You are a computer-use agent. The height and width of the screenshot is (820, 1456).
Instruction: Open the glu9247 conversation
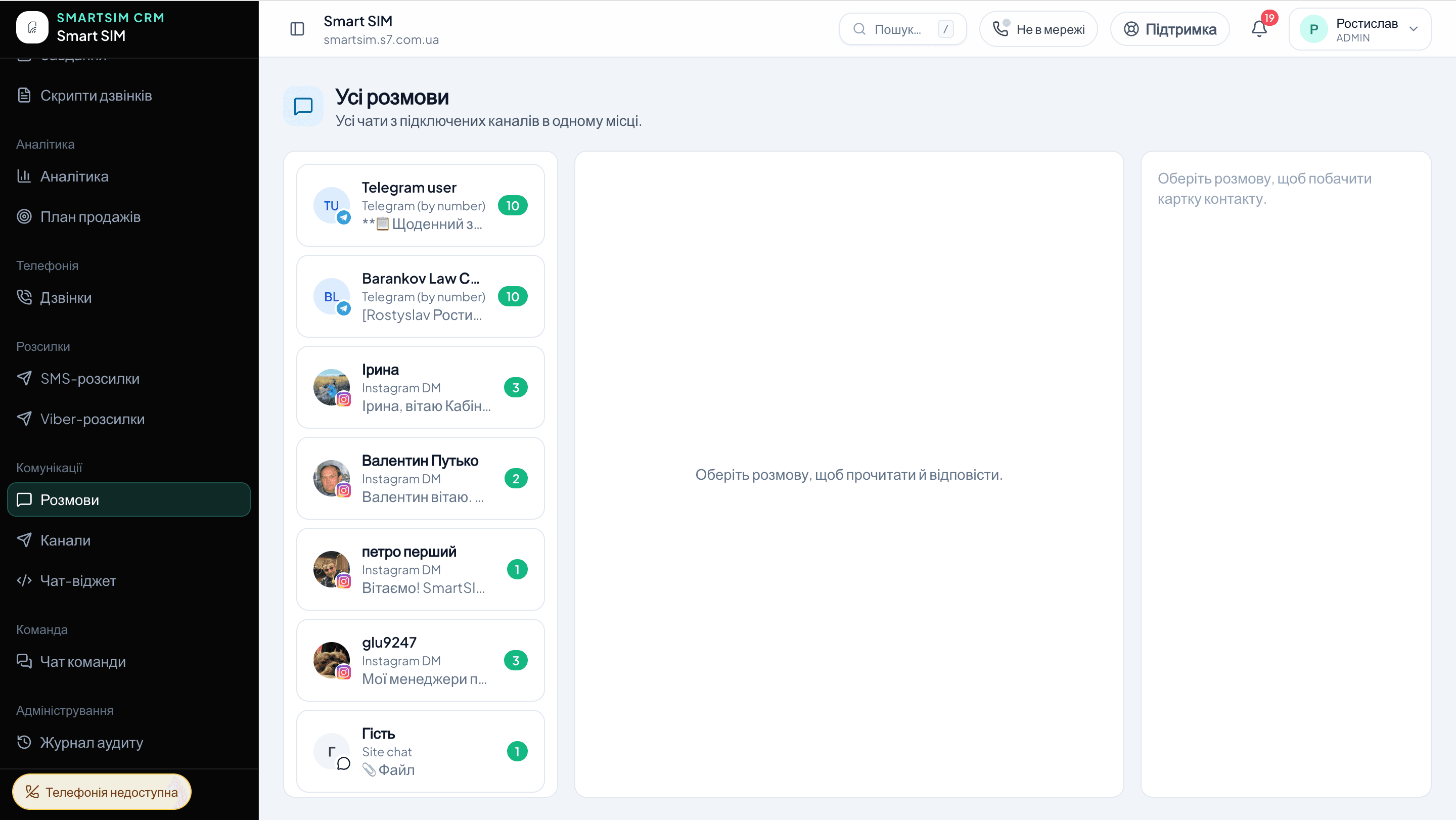[421, 661]
